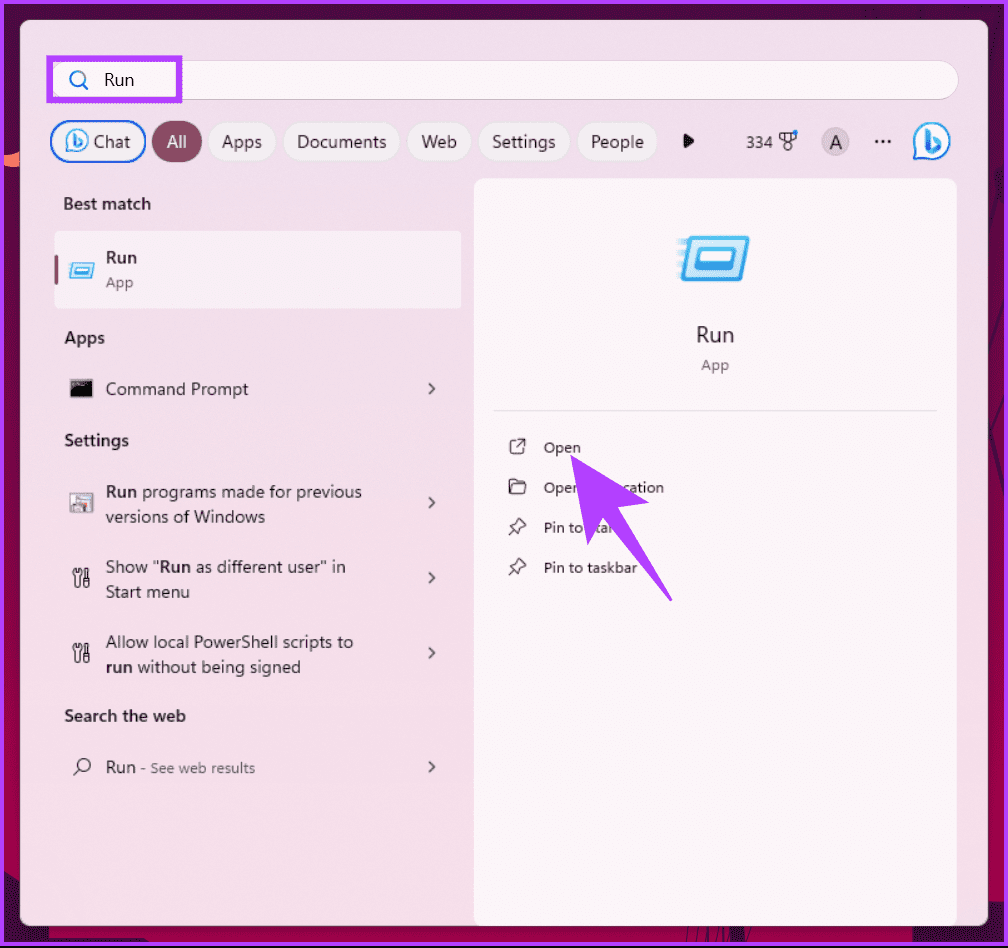The height and width of the screenshot is (948, 1008).
Task: Expand Command Prompt options with its chevron
Action: click(431, 389)
